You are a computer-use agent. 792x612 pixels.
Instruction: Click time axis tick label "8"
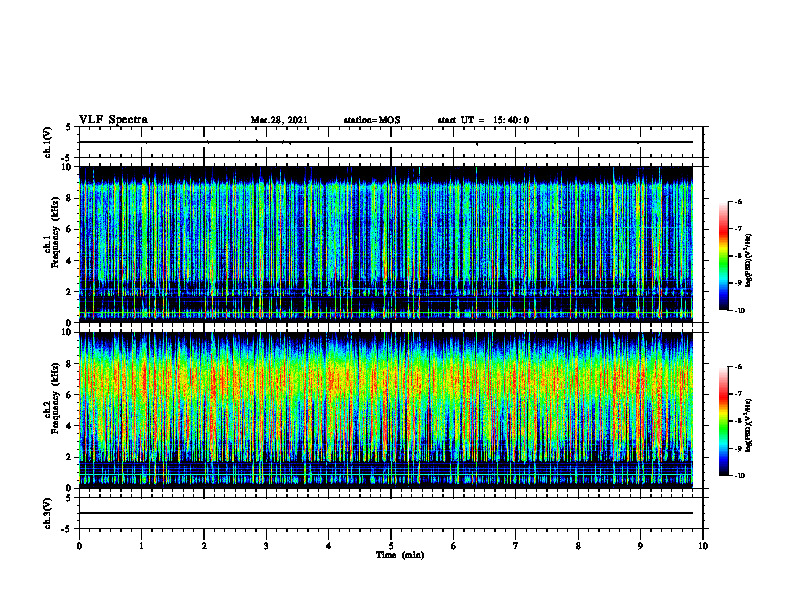(x=578, y=546)
